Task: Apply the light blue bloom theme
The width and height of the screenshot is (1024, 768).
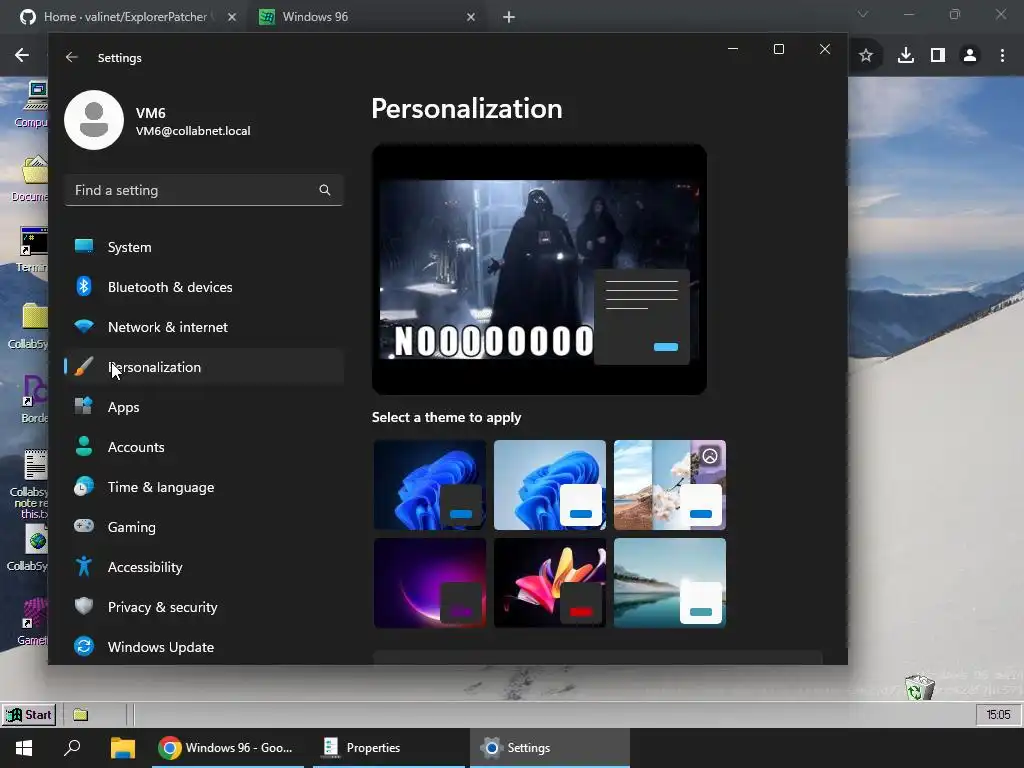Action: [x=550, y=485]
